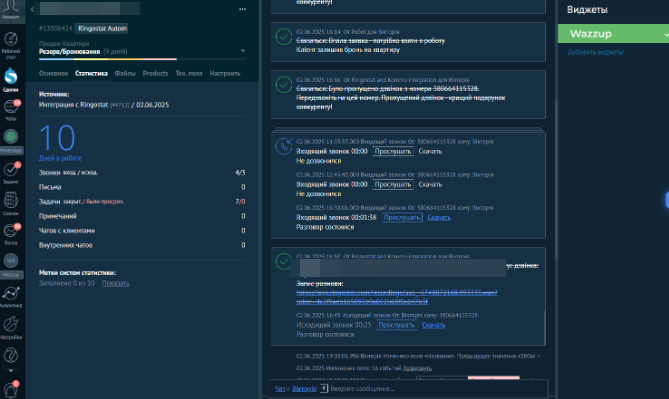Click Развернуть for the 16 events entry
The height and width of the screenshot is (399, 669).
pos(417,368)
